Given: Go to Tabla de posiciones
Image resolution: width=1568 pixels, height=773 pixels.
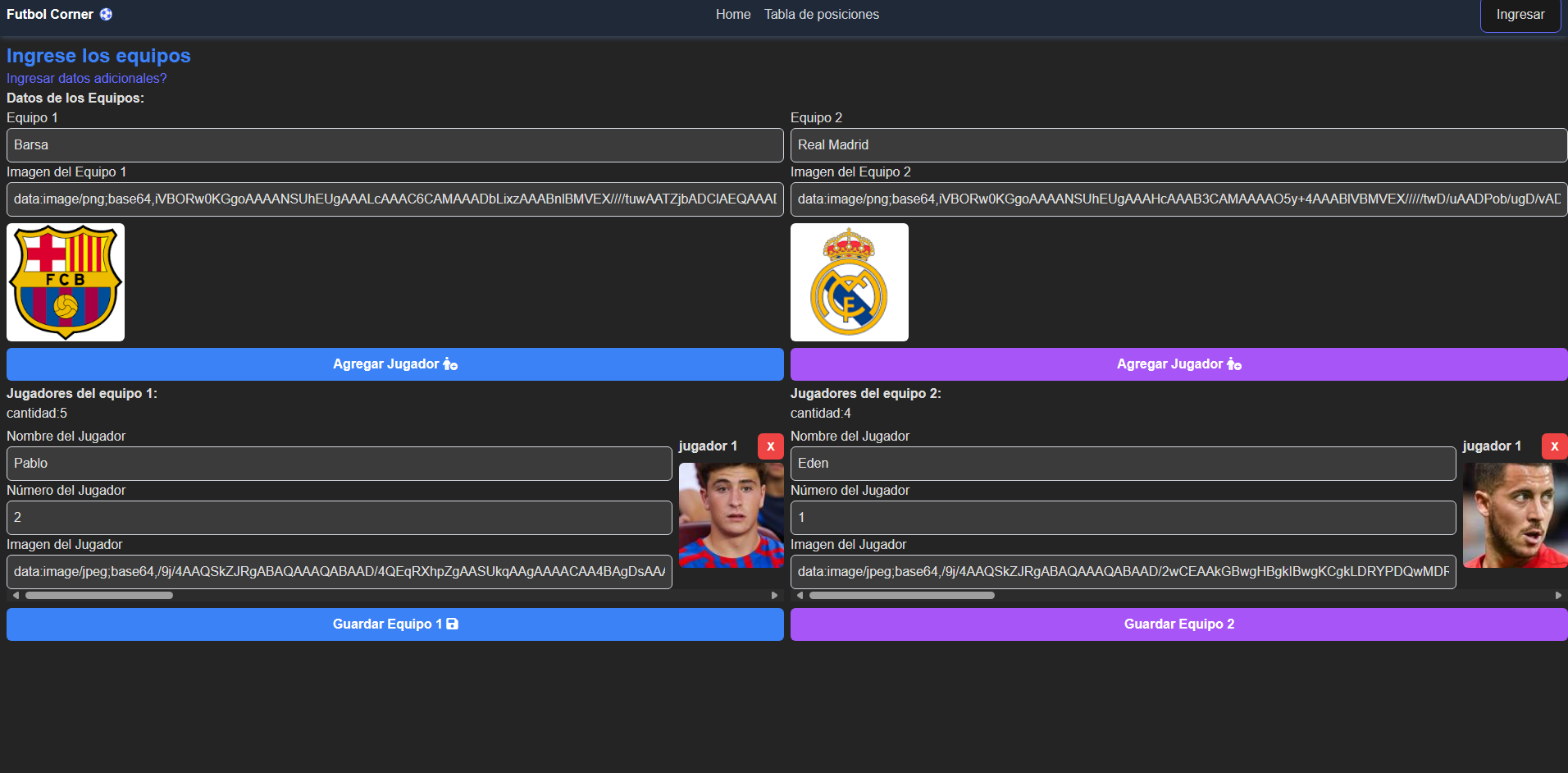Looking at the screenshot, I should pos(822,14).
